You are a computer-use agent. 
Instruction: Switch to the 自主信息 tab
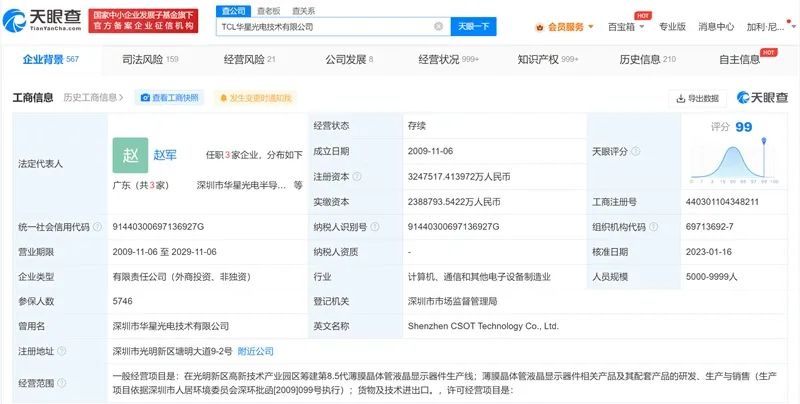click(x=739, y=59)
